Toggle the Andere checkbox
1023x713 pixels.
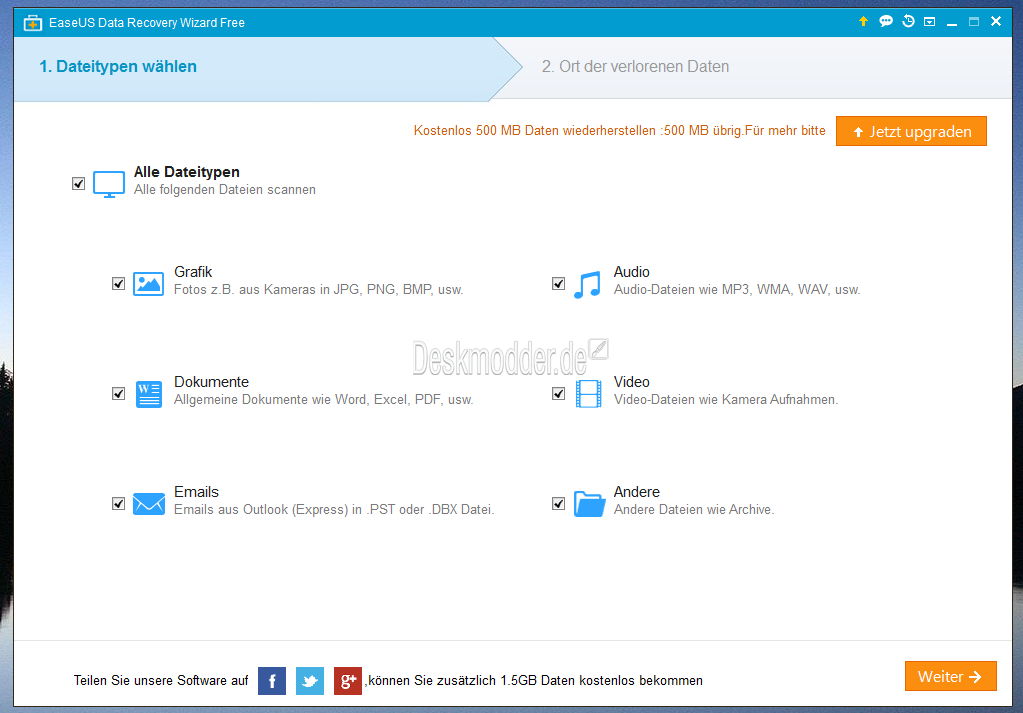tap(558, 504)
